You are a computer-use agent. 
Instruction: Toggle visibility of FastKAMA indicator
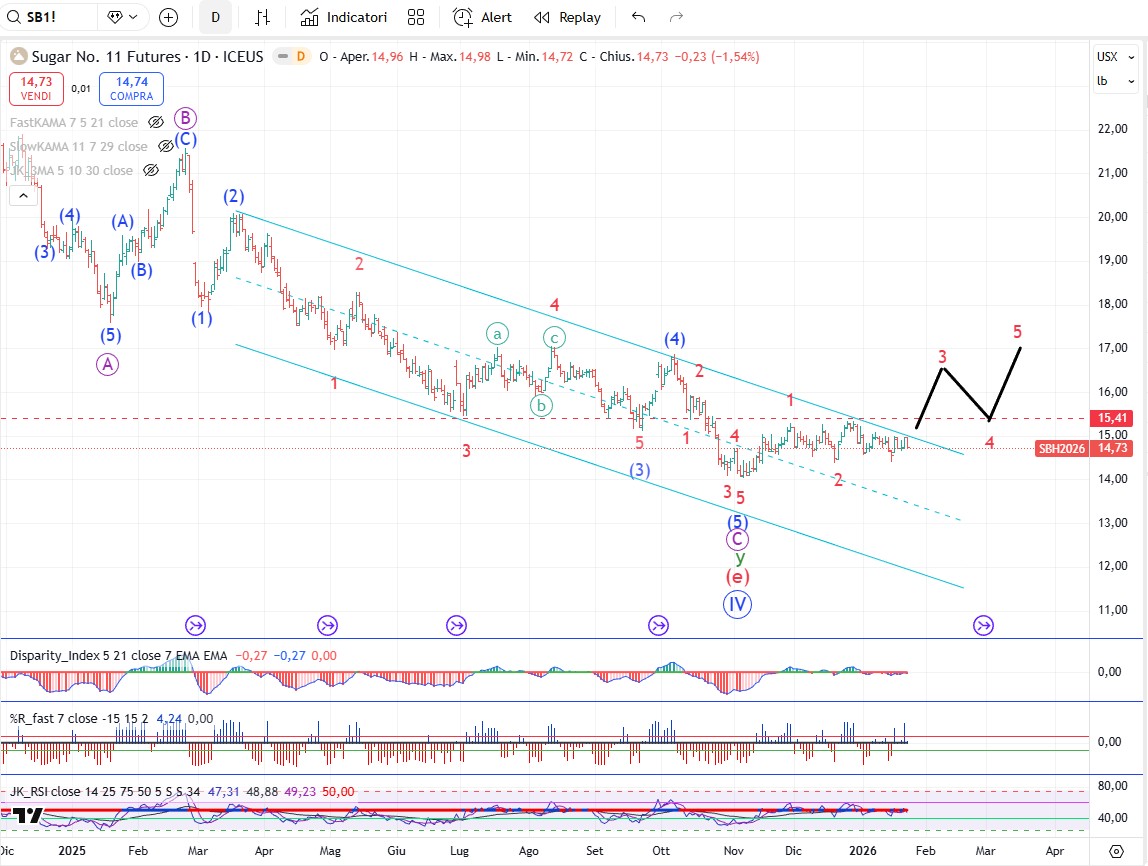coord(156,122)
